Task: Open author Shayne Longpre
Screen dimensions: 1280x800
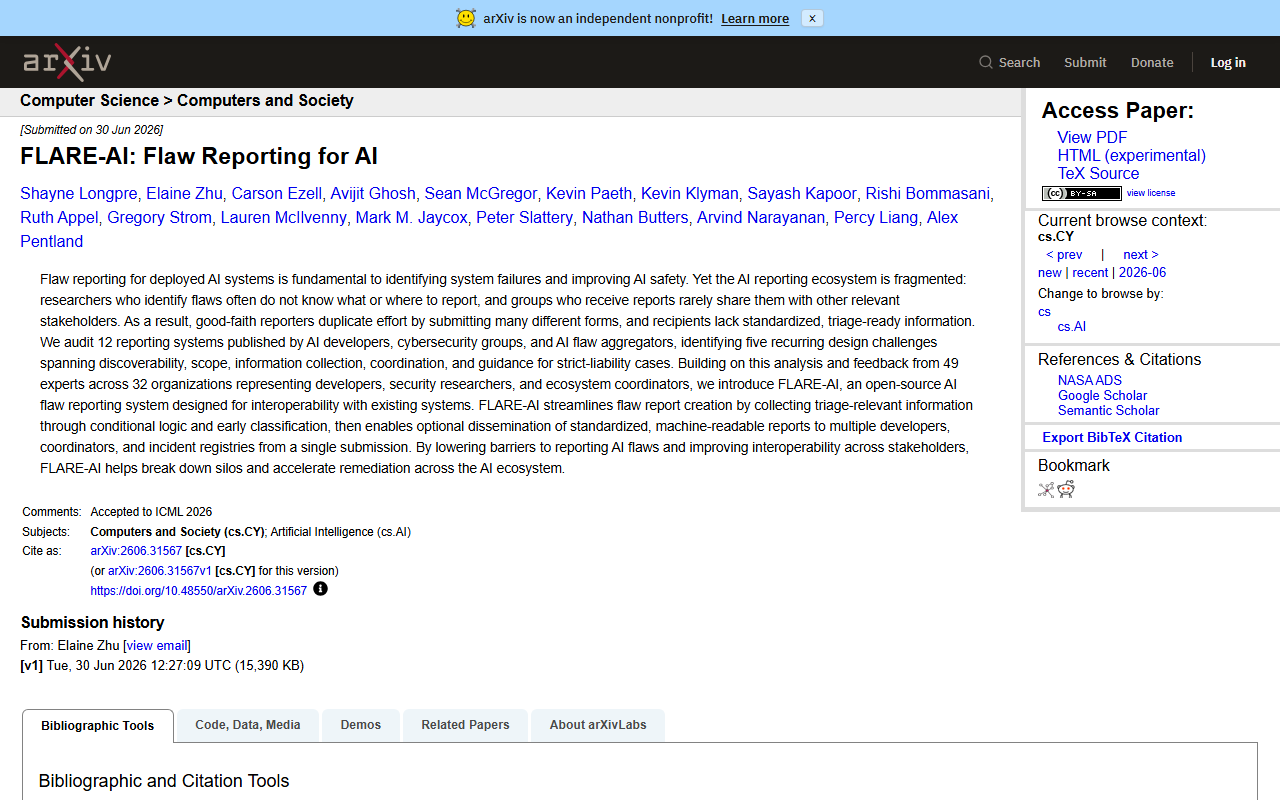Action: (x=79, y=193)
